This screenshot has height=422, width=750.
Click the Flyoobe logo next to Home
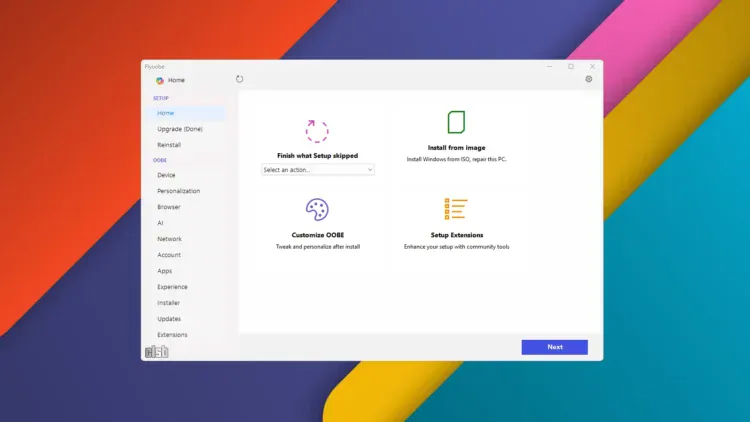click(160, 80)
